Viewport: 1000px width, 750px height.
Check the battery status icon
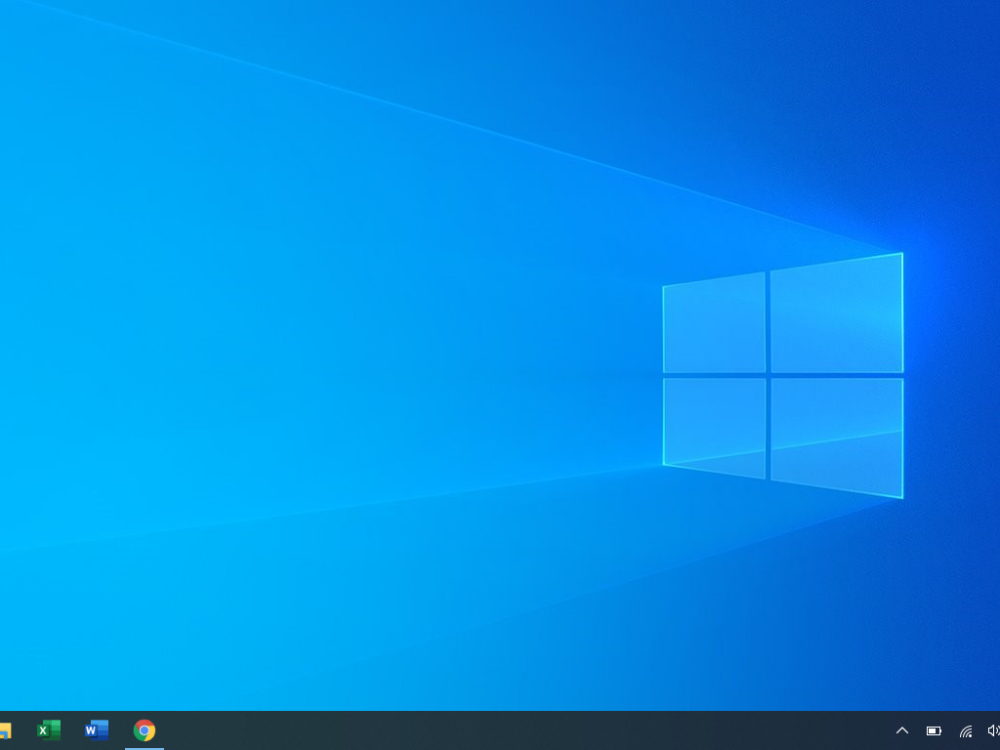[x=934, y=731]
